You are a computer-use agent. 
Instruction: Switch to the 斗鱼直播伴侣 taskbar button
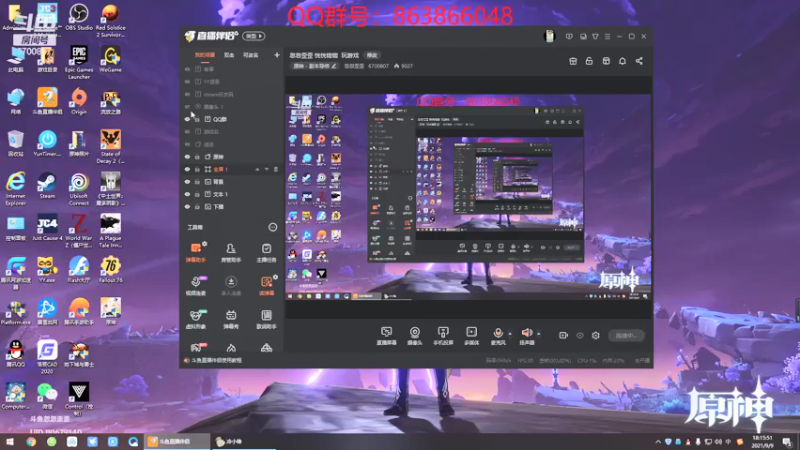(177, 442)
